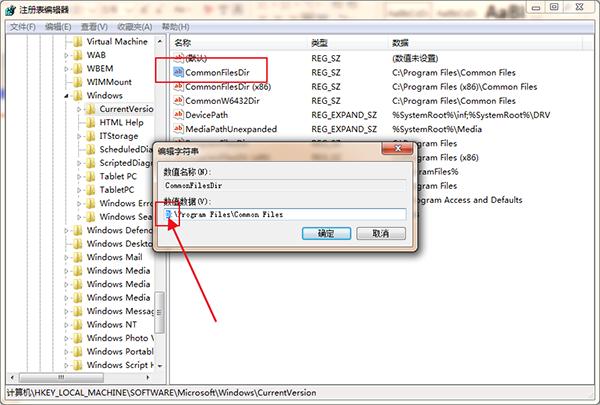
Task: Click the 数值名称 CommonFilesDir field
Action: click(x=285, y=185)
